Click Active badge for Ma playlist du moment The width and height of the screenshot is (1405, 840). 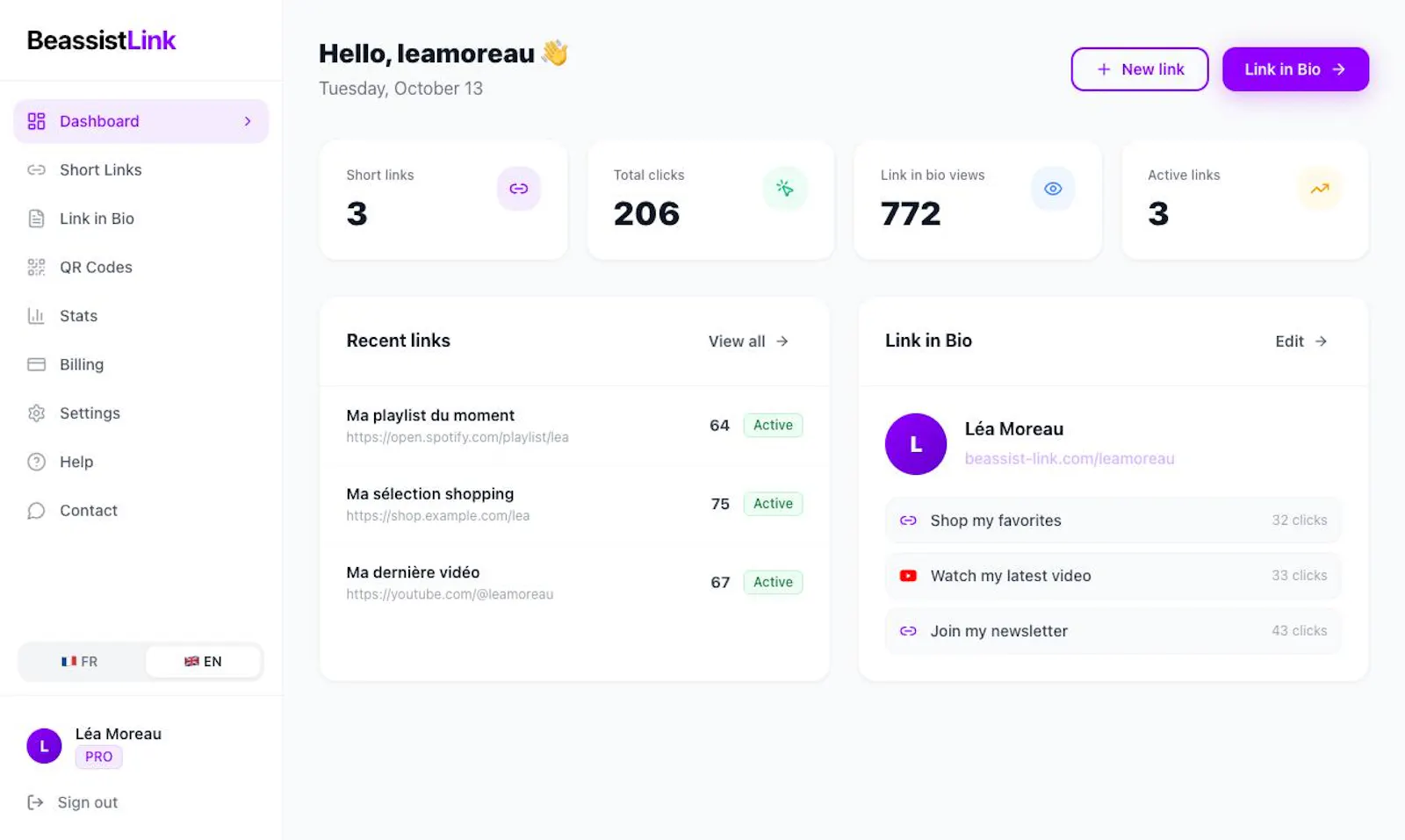[773, 425]
